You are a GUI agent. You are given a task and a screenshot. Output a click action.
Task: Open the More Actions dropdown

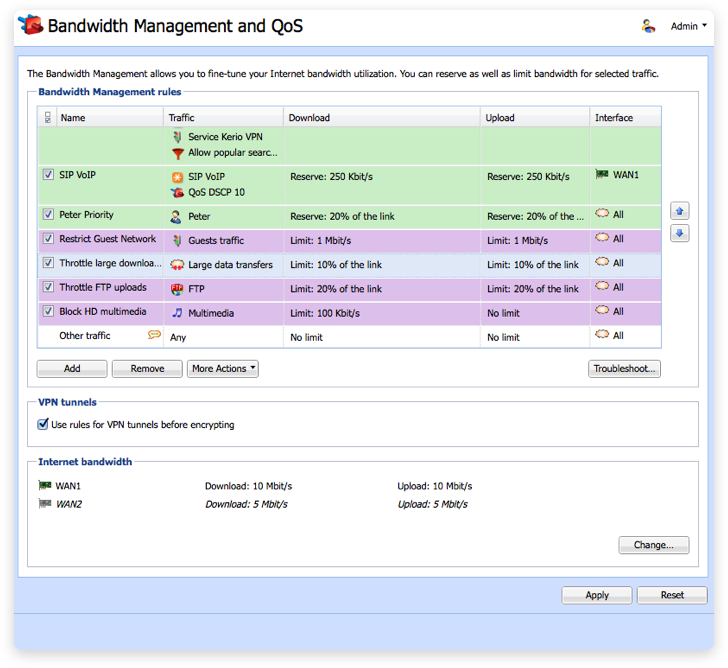point(223,369)
